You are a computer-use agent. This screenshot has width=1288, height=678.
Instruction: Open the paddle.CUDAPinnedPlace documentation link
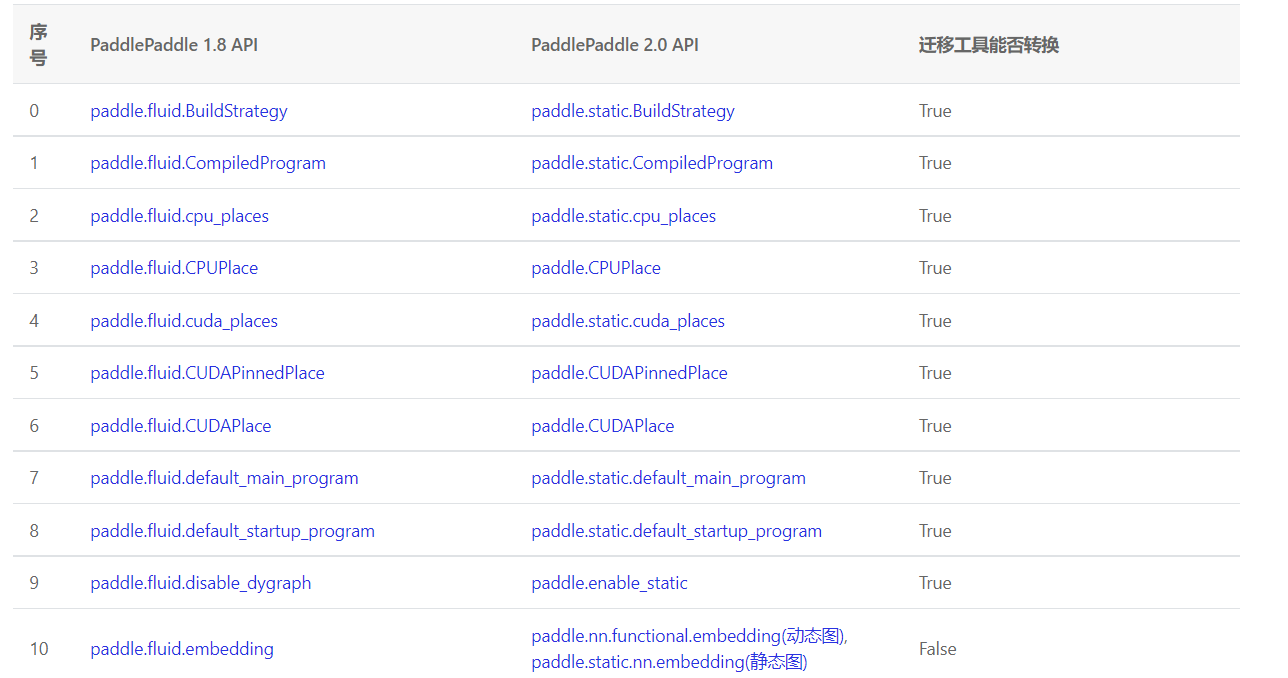[x=629, y=373]
